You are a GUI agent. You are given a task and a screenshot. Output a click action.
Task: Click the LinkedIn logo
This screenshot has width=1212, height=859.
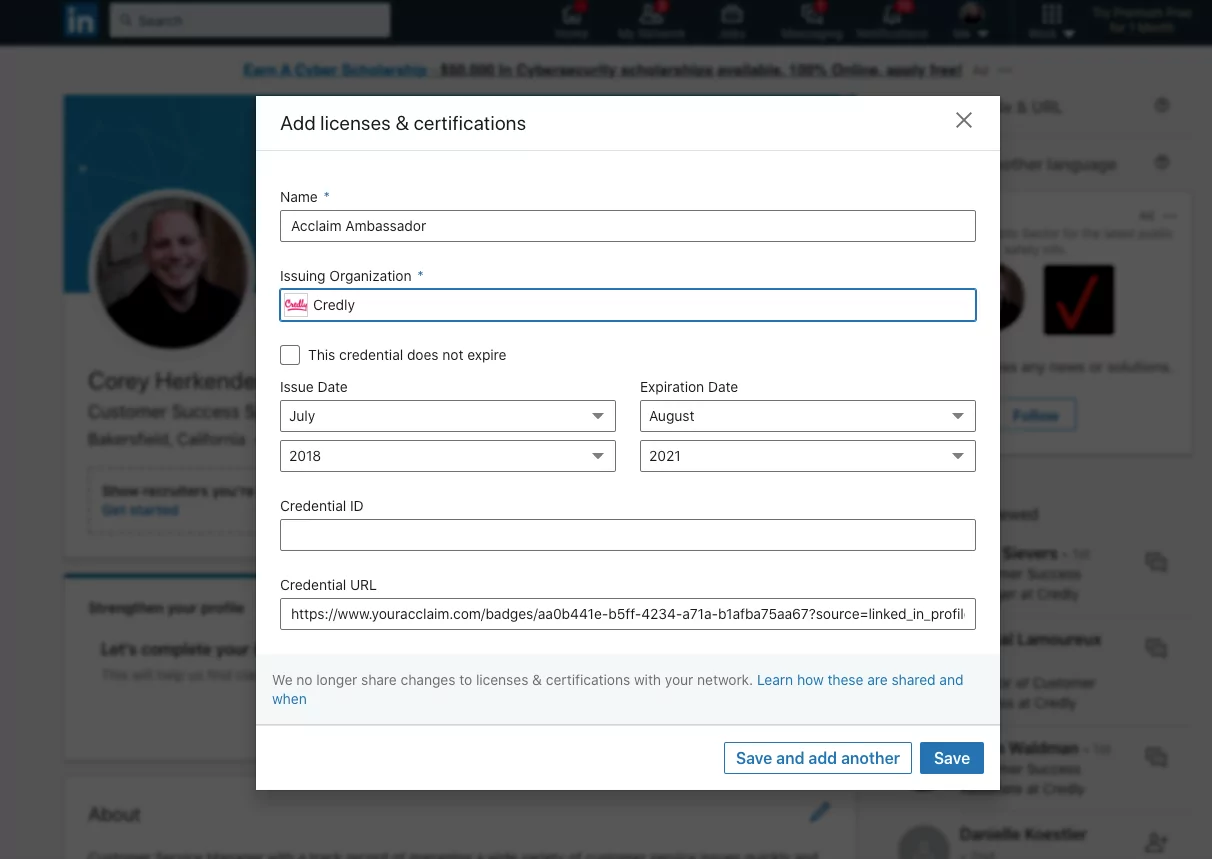[x=81, y=20]
